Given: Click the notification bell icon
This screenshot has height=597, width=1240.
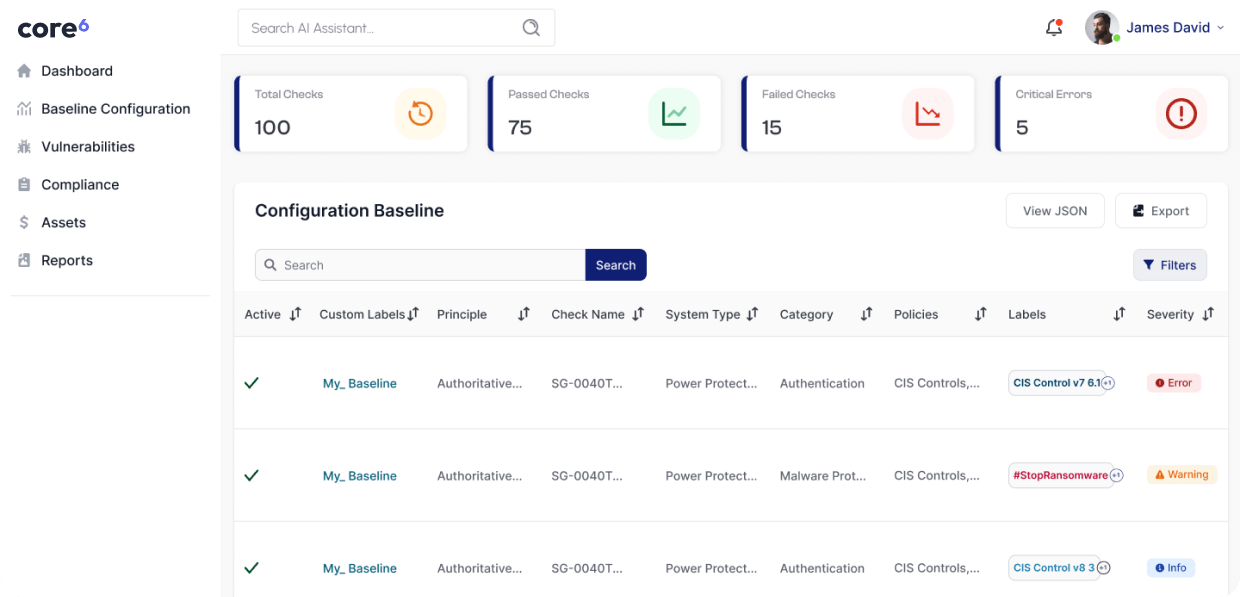Looking at the screenshot, I should pyautogui.click(x=1053, y=28).
